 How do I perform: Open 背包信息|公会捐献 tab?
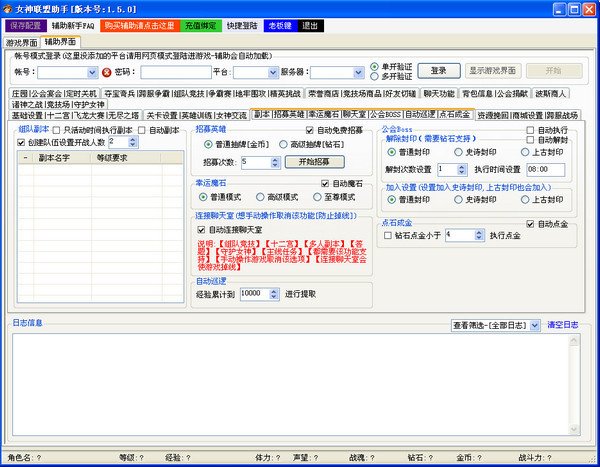495,93
